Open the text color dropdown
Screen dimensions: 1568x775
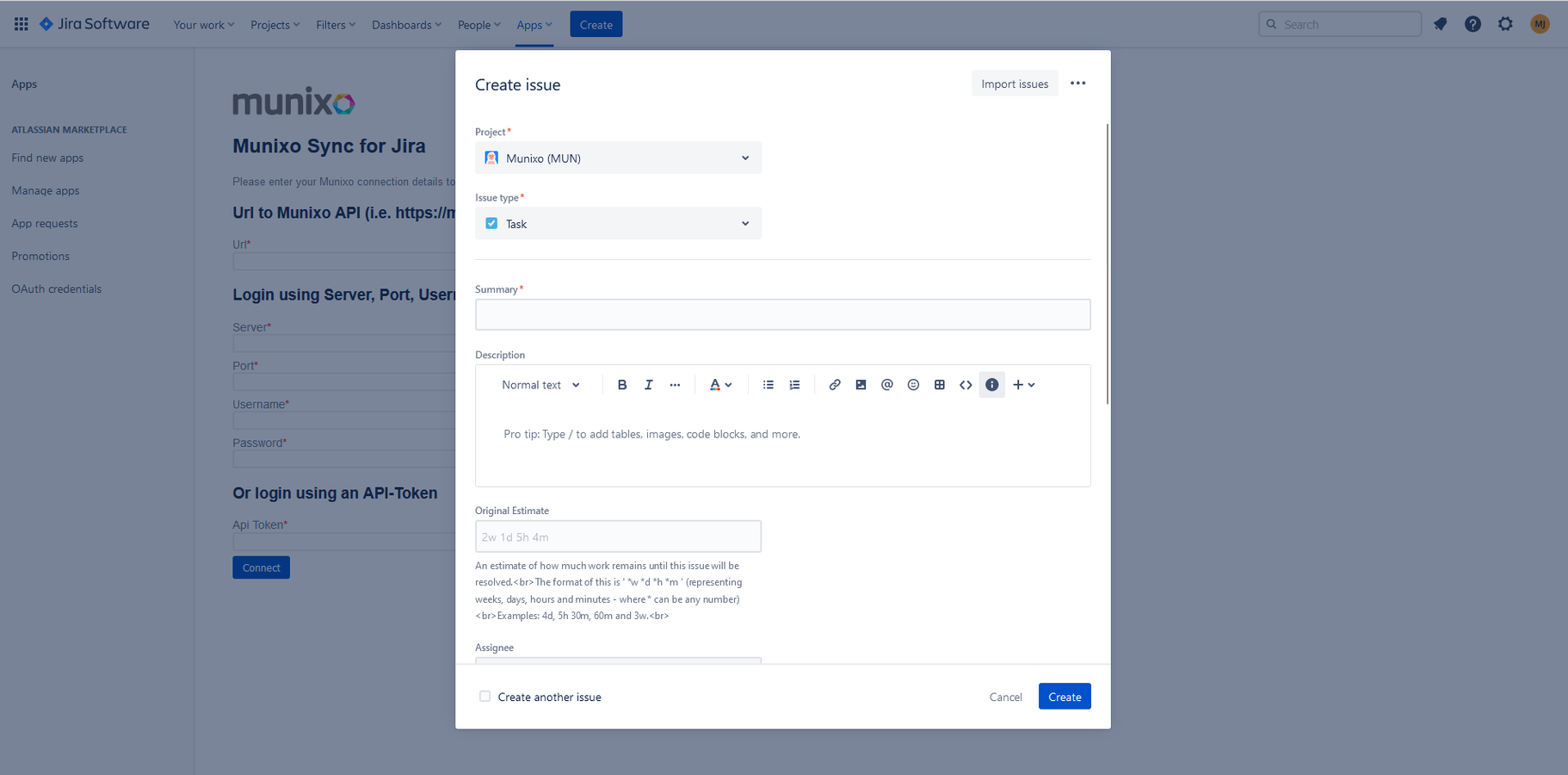click(x=720, y=385)
